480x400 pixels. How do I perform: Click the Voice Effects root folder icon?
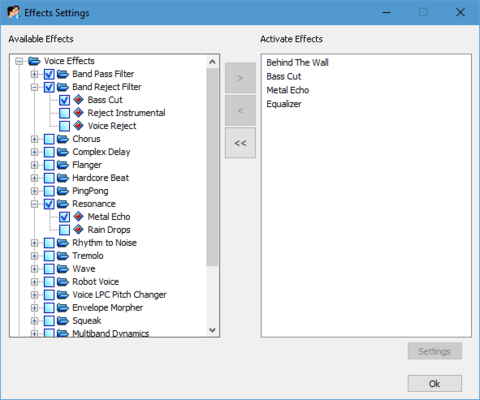pos(34,61)
